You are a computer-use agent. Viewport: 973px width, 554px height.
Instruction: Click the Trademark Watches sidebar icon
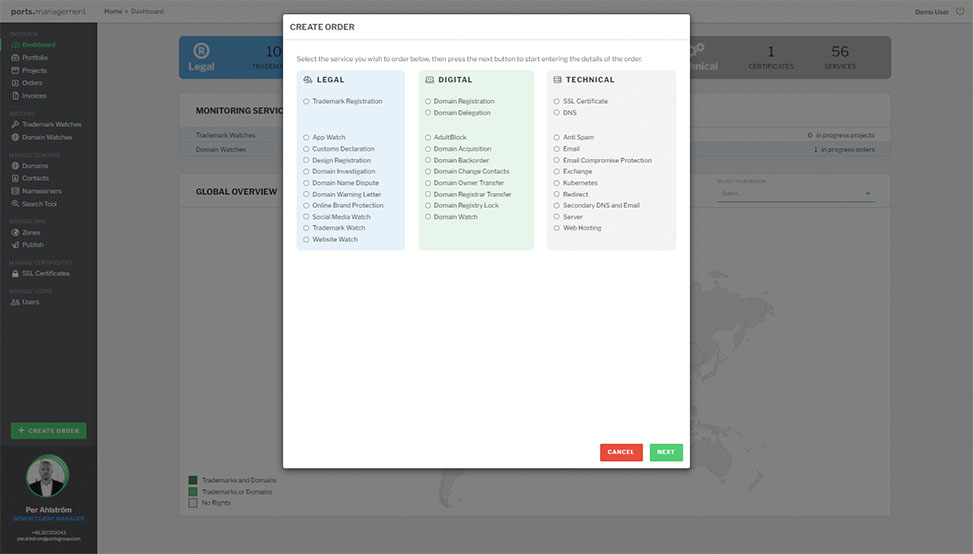15,124
